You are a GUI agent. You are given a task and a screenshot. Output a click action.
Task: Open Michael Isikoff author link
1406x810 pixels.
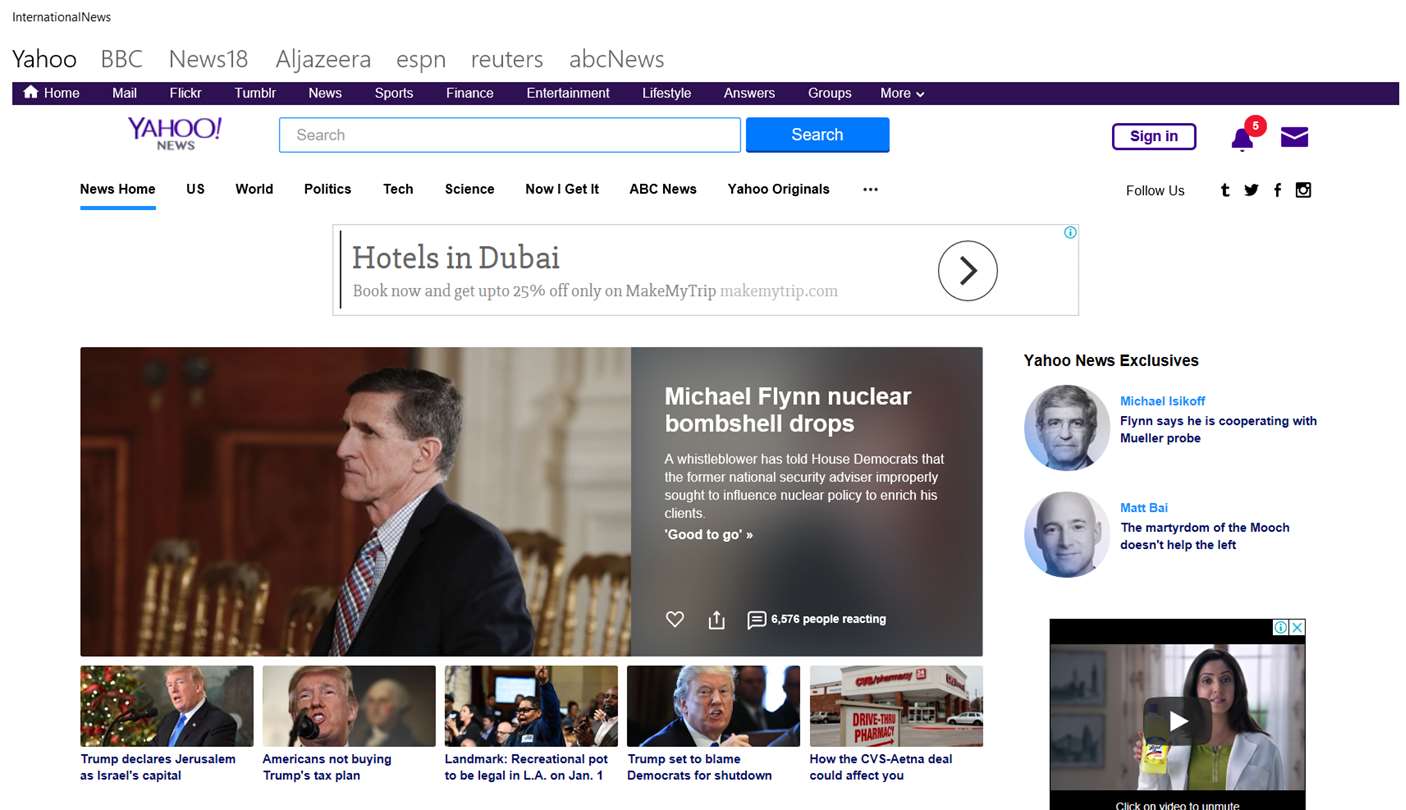1162,401
